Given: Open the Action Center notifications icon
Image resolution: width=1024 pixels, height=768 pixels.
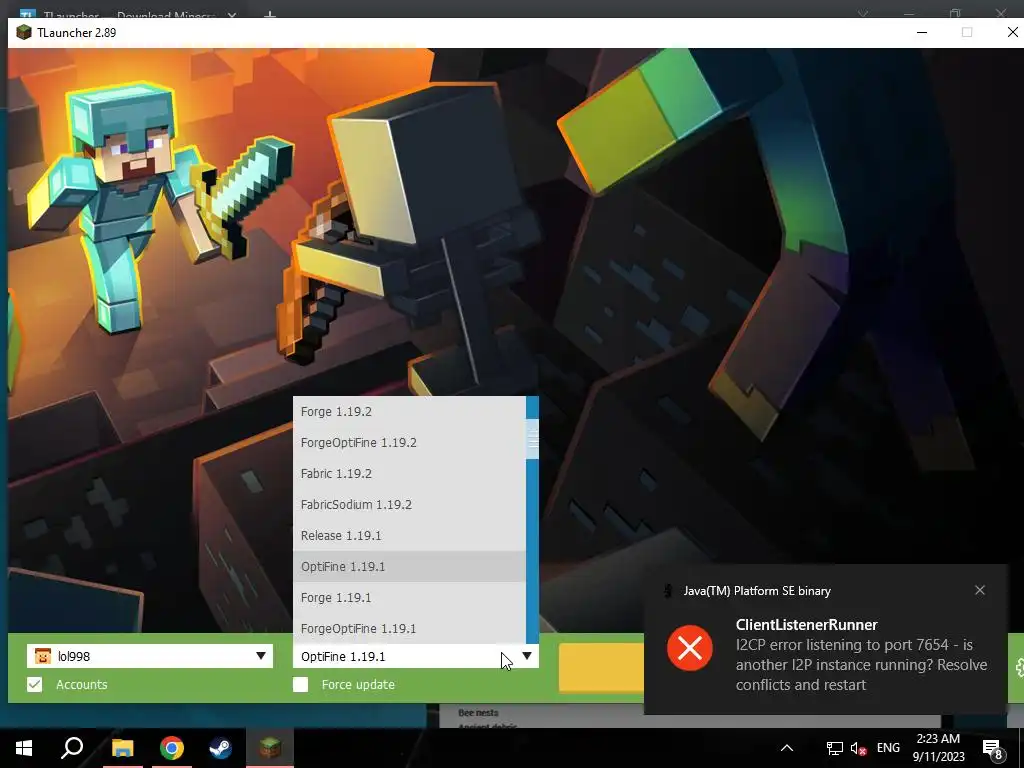Looking at the screenshot, I should (993, 748).
